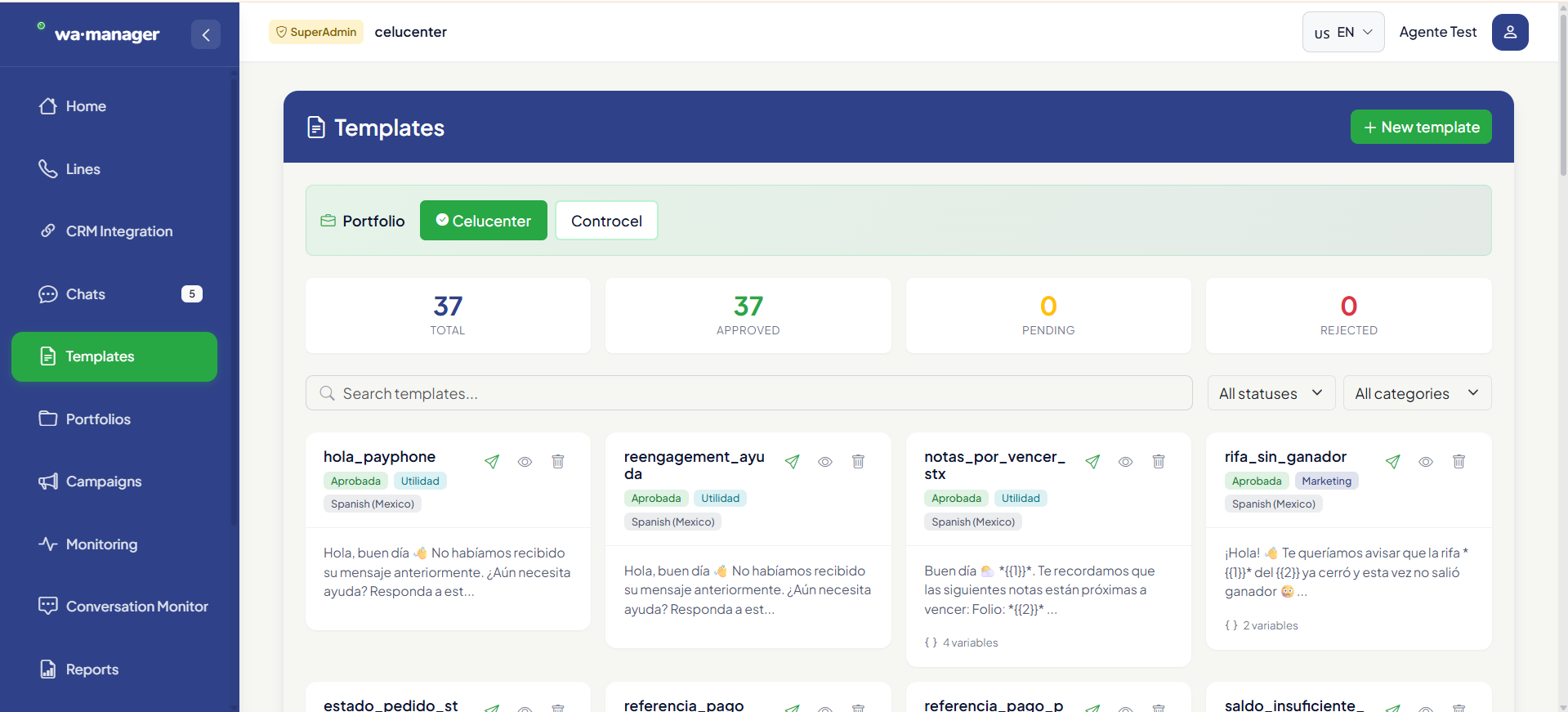The image size is (1568, 712).
Task: Open Lines in sidebar
Action: (114, 169)
